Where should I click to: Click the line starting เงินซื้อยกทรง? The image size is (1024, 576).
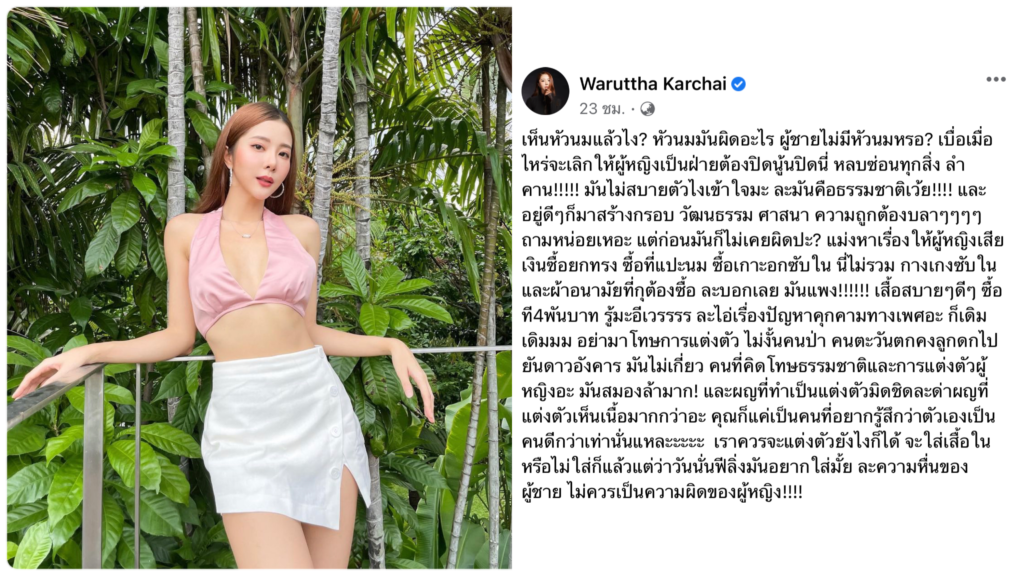(x=759, y=265)
